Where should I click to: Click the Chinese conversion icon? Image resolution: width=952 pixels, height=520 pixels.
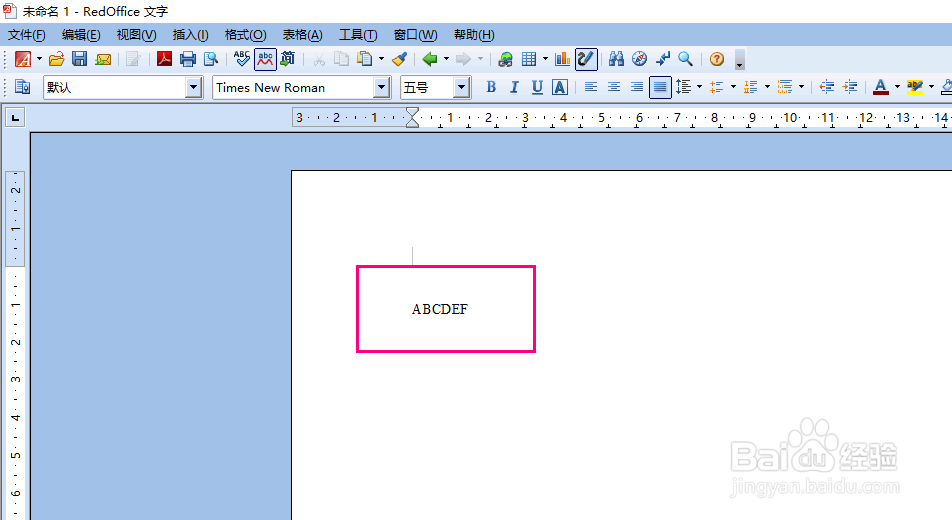[x=288, y=59]
